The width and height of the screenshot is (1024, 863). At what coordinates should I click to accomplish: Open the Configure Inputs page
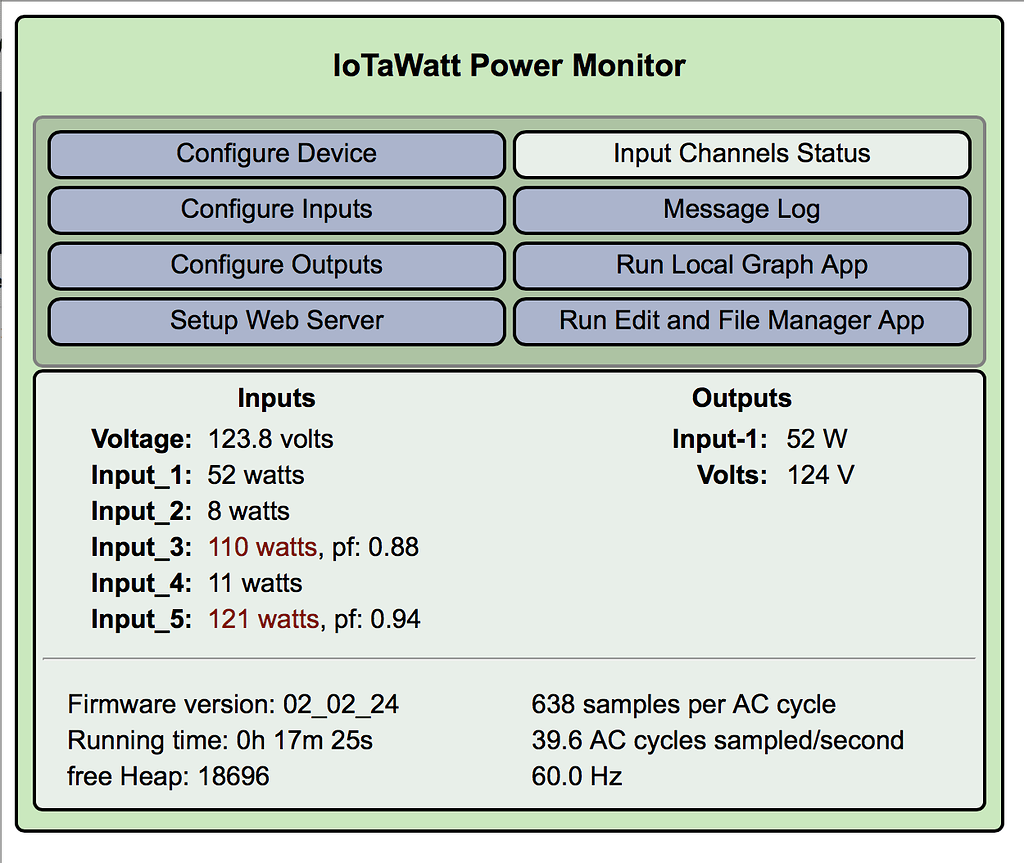(276, 210)
